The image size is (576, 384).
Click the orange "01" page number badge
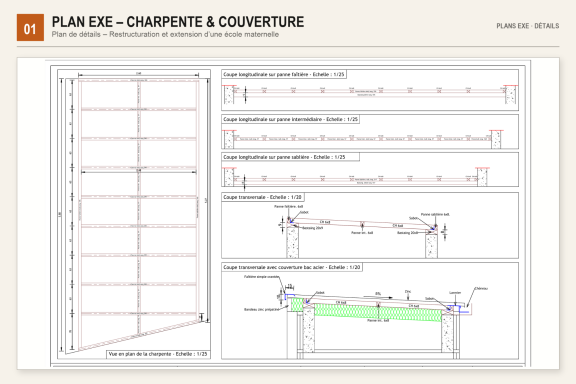pos(30,28)
